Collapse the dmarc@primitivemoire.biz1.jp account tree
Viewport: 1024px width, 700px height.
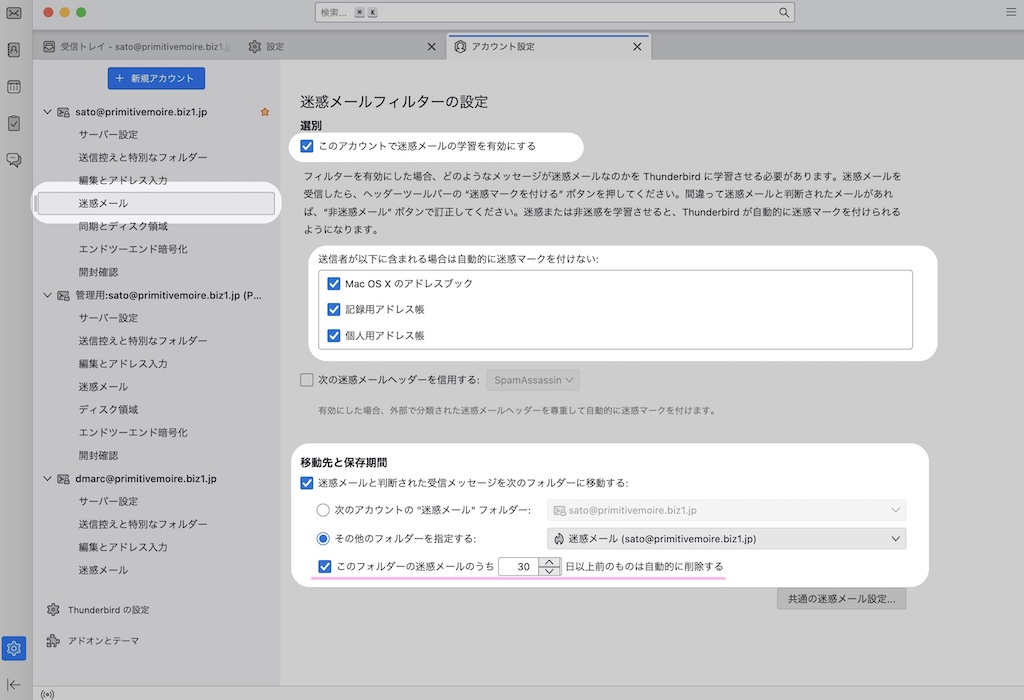click(x=47, y=479)
